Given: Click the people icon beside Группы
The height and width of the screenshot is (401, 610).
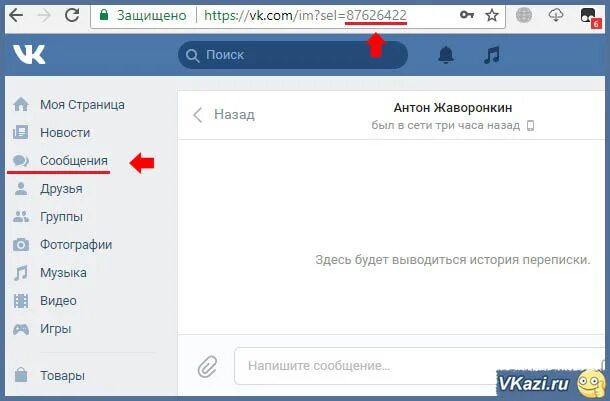Looking at the screenshot, I should [21, 216].
